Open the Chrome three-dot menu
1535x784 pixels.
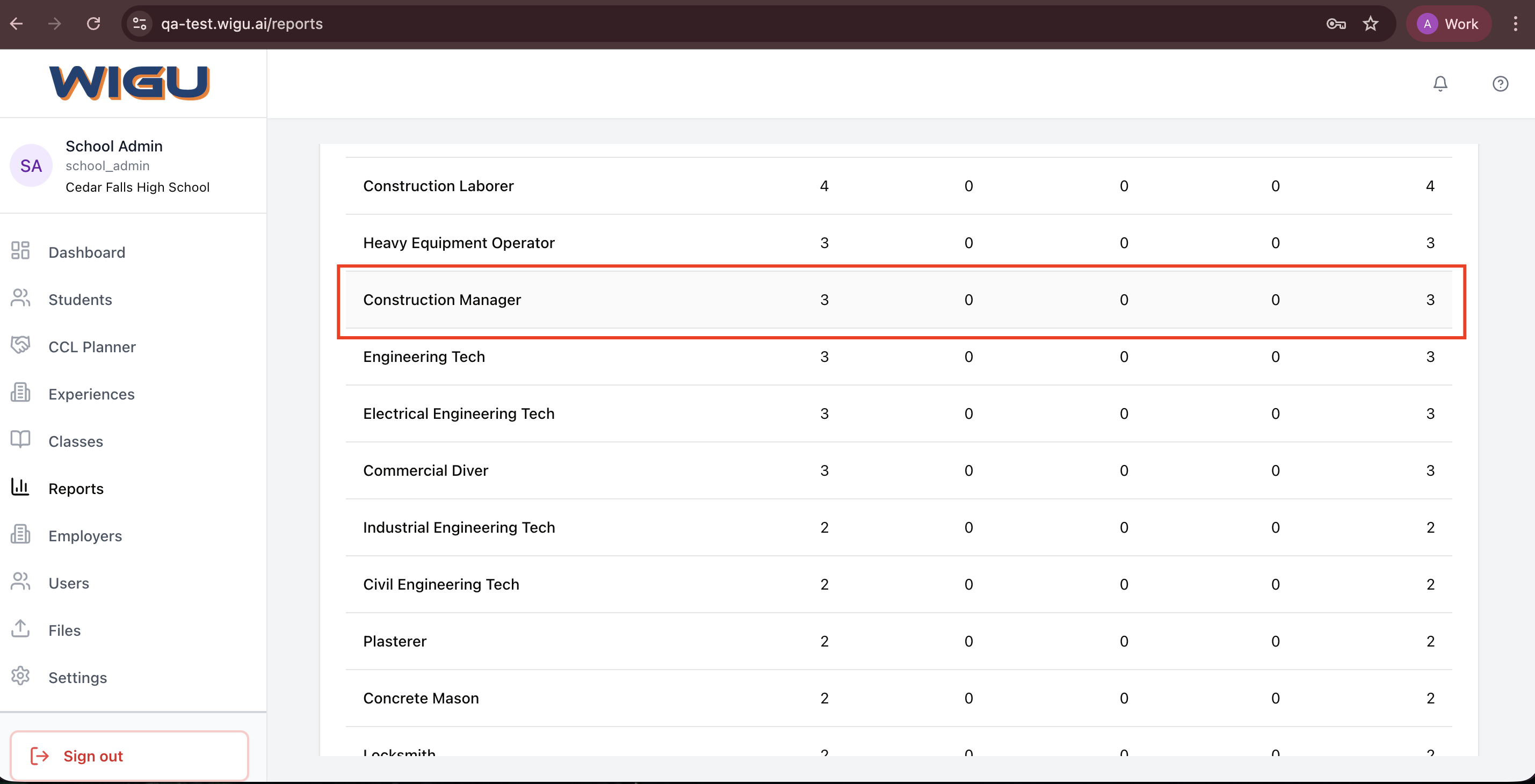tap(1515, 24)
